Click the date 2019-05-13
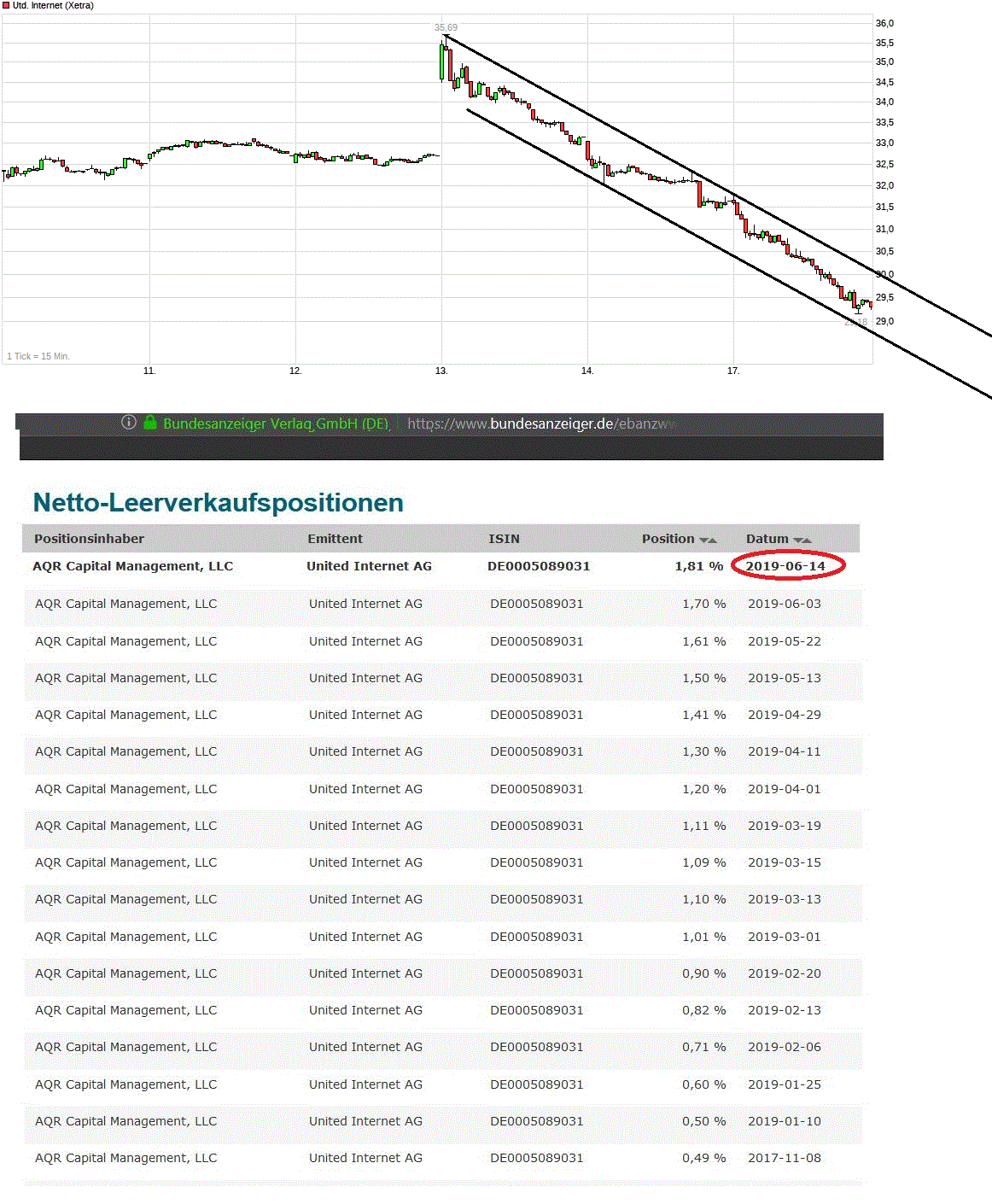 (x=785, y=678)
